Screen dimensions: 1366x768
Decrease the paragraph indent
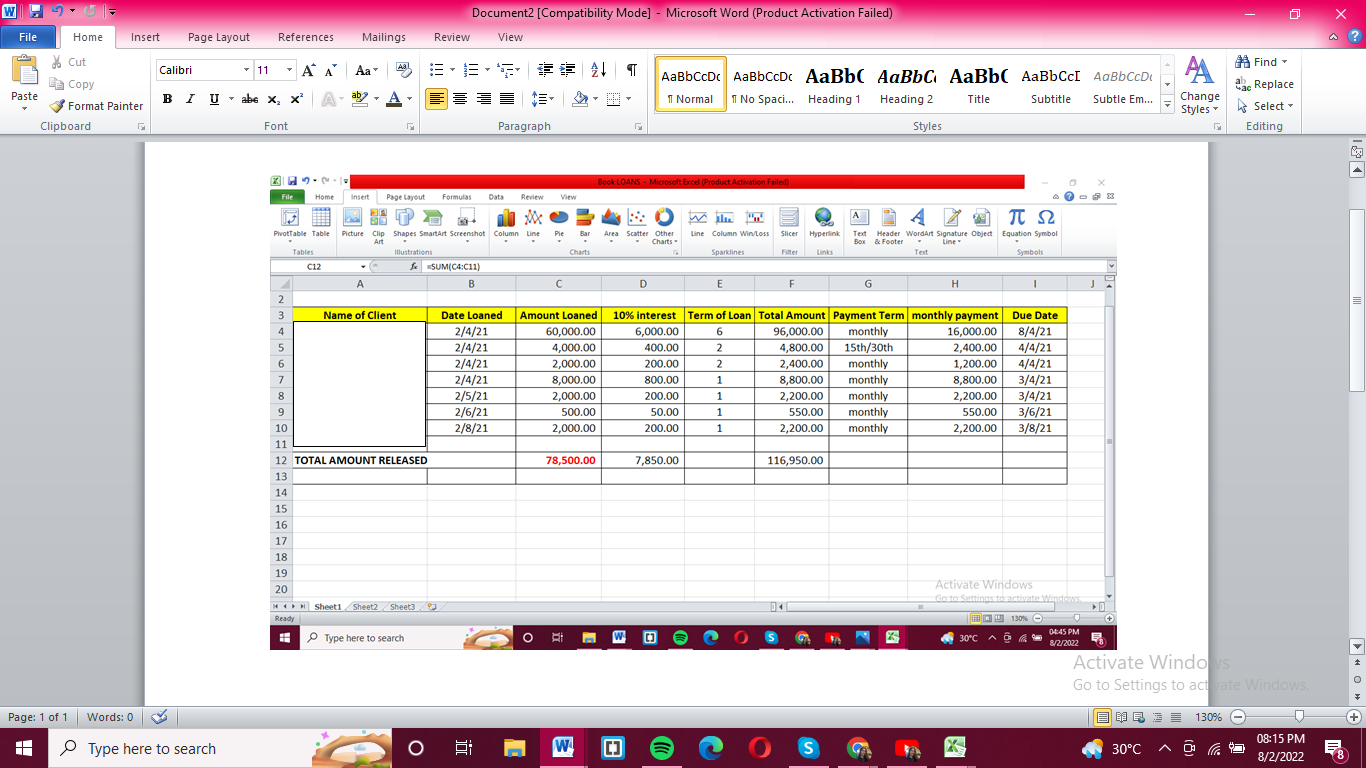point(545,70)
